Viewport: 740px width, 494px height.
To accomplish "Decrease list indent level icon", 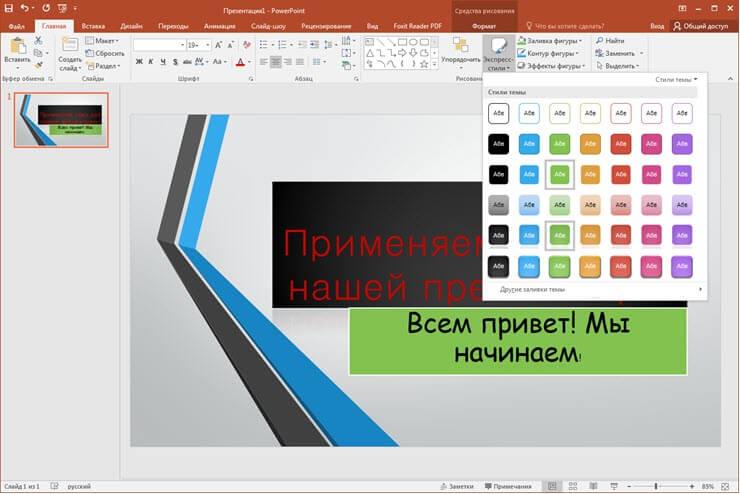I will point(302,45).
